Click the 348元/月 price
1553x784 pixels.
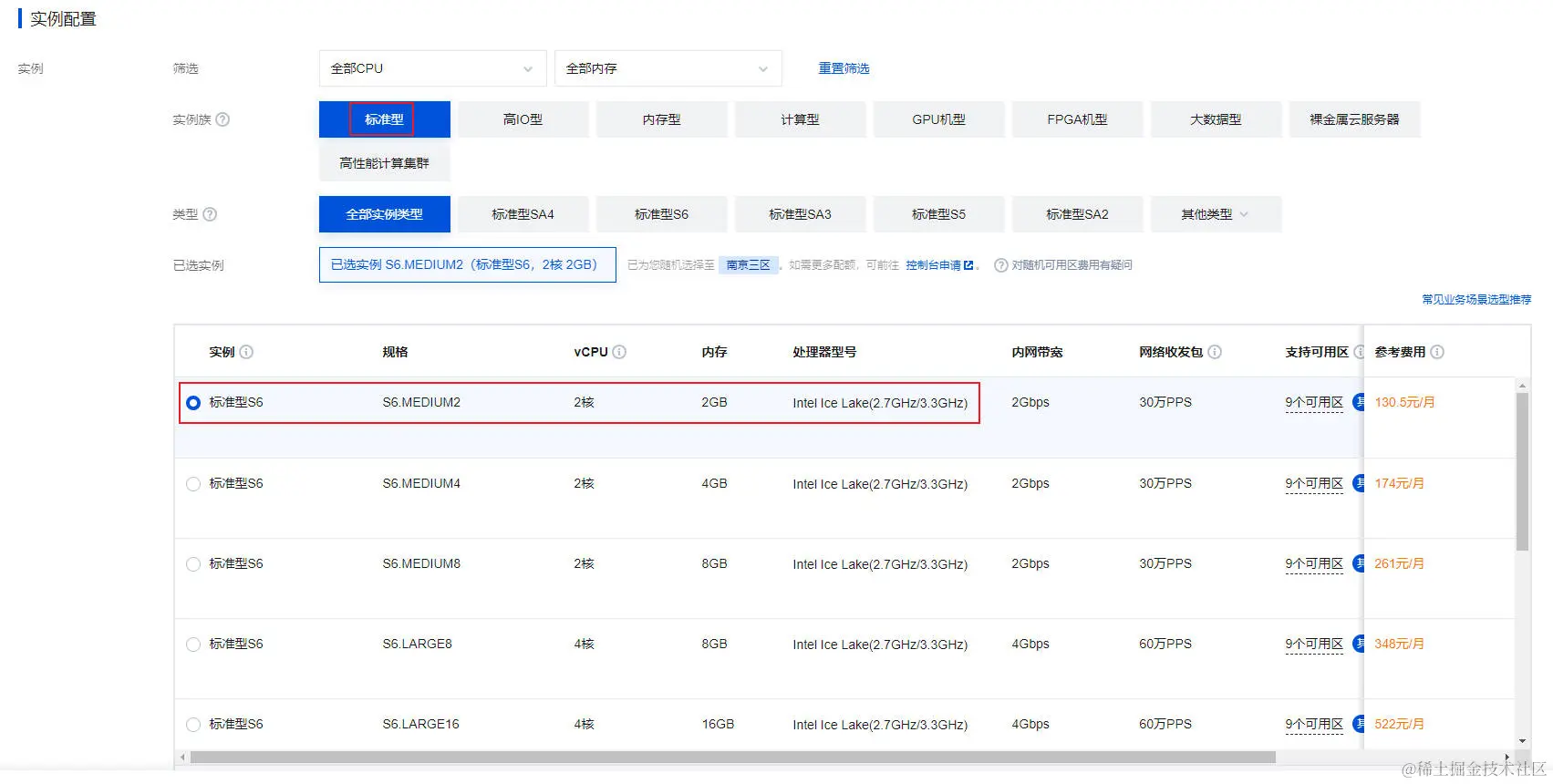1399,645
